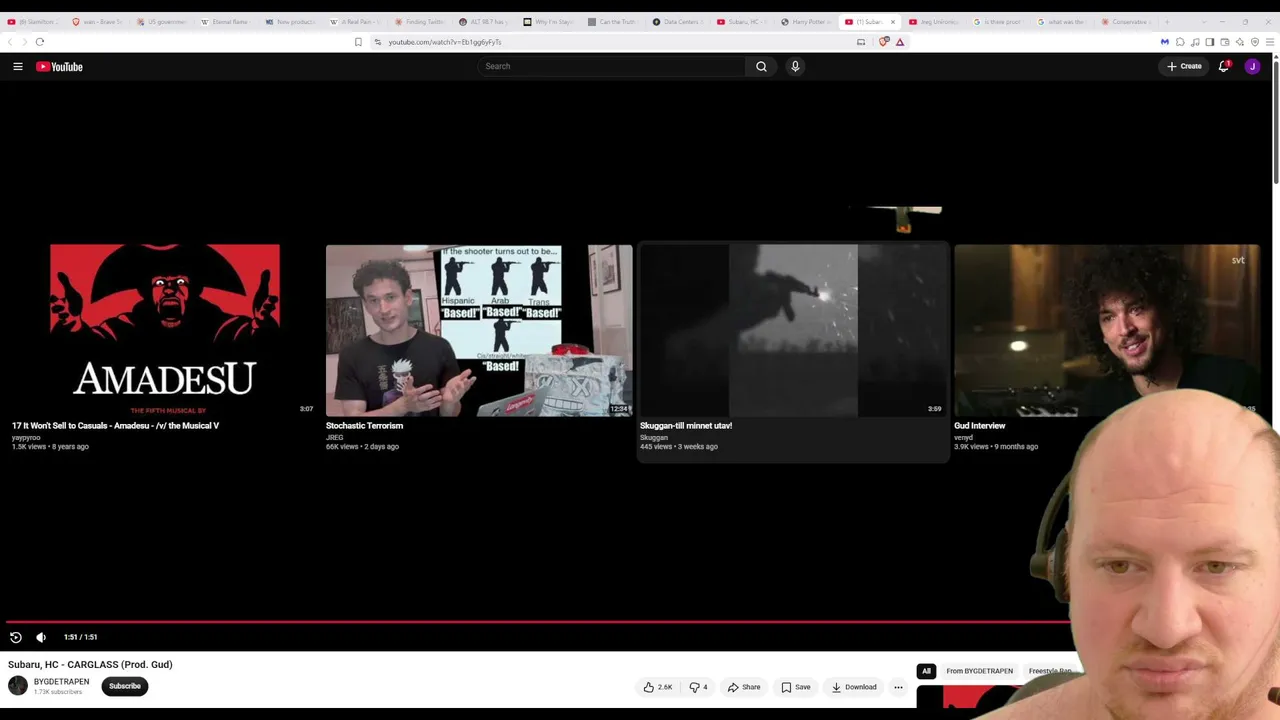Mute the video volume
Screen dimensions: 1280x720
[41, 637]
